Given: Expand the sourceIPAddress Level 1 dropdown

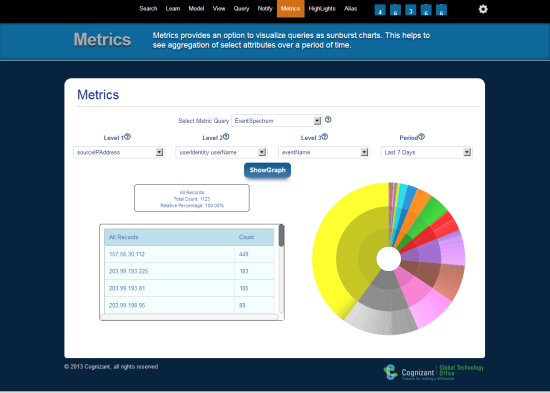Looking at the screenshot, I should tap(119, 152).
